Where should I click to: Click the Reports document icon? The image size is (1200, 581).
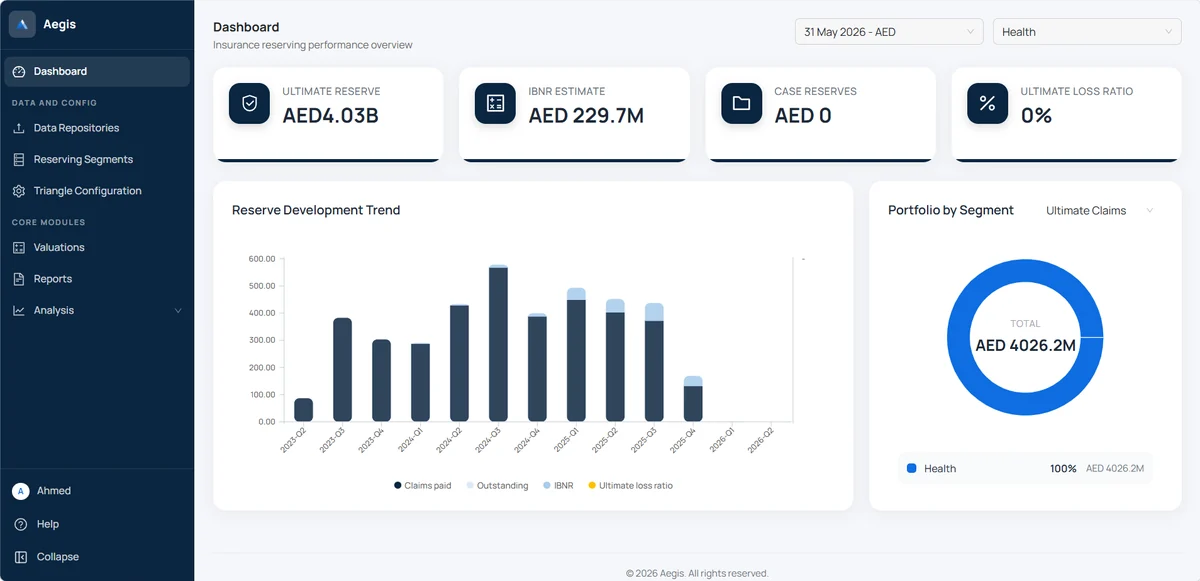pyautogui.click(x=19, y=279)
